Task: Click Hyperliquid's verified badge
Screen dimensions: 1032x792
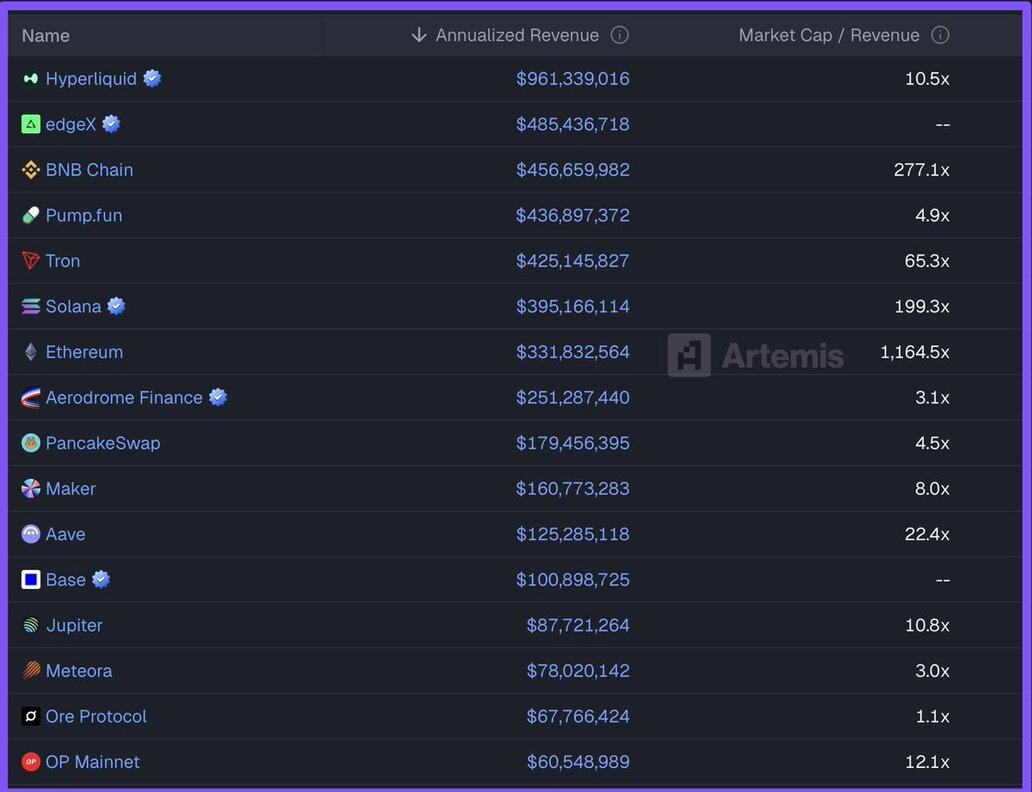Action: [x=152, y=78]
